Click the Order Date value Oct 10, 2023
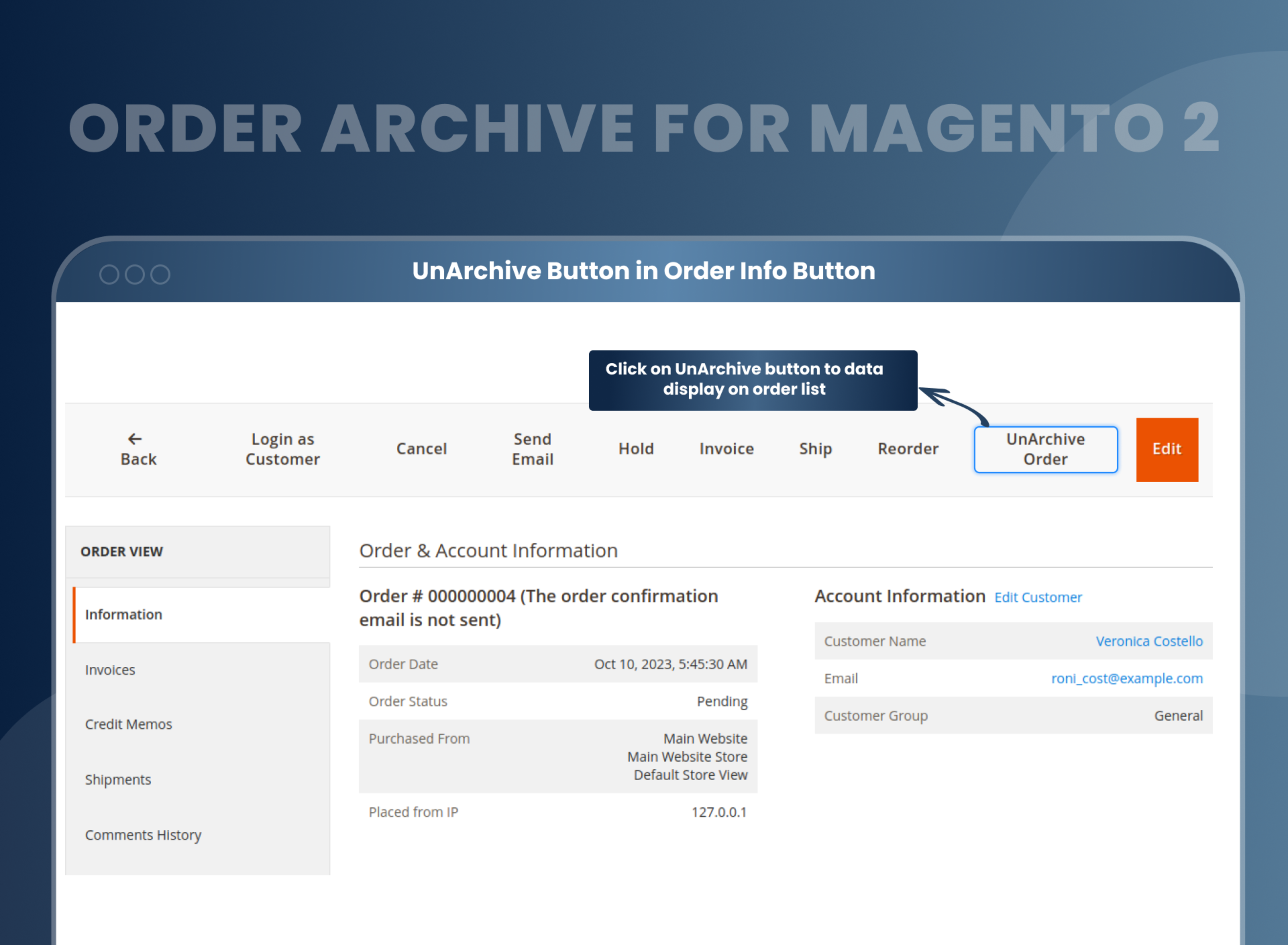 coord(670,664)
